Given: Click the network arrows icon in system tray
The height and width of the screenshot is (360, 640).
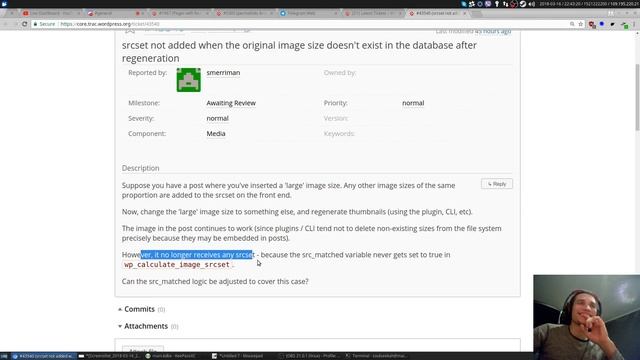Looking at the screenshot, I should tap(505, 4).
